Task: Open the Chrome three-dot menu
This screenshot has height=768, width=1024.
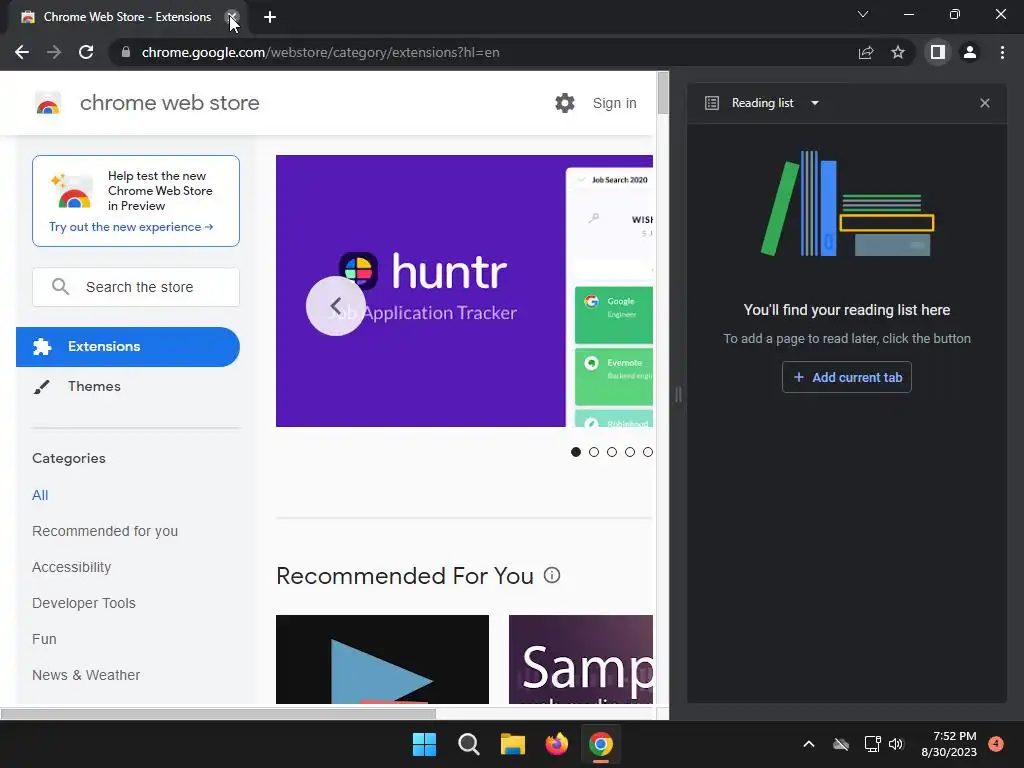Action: tap(1002, 52)
